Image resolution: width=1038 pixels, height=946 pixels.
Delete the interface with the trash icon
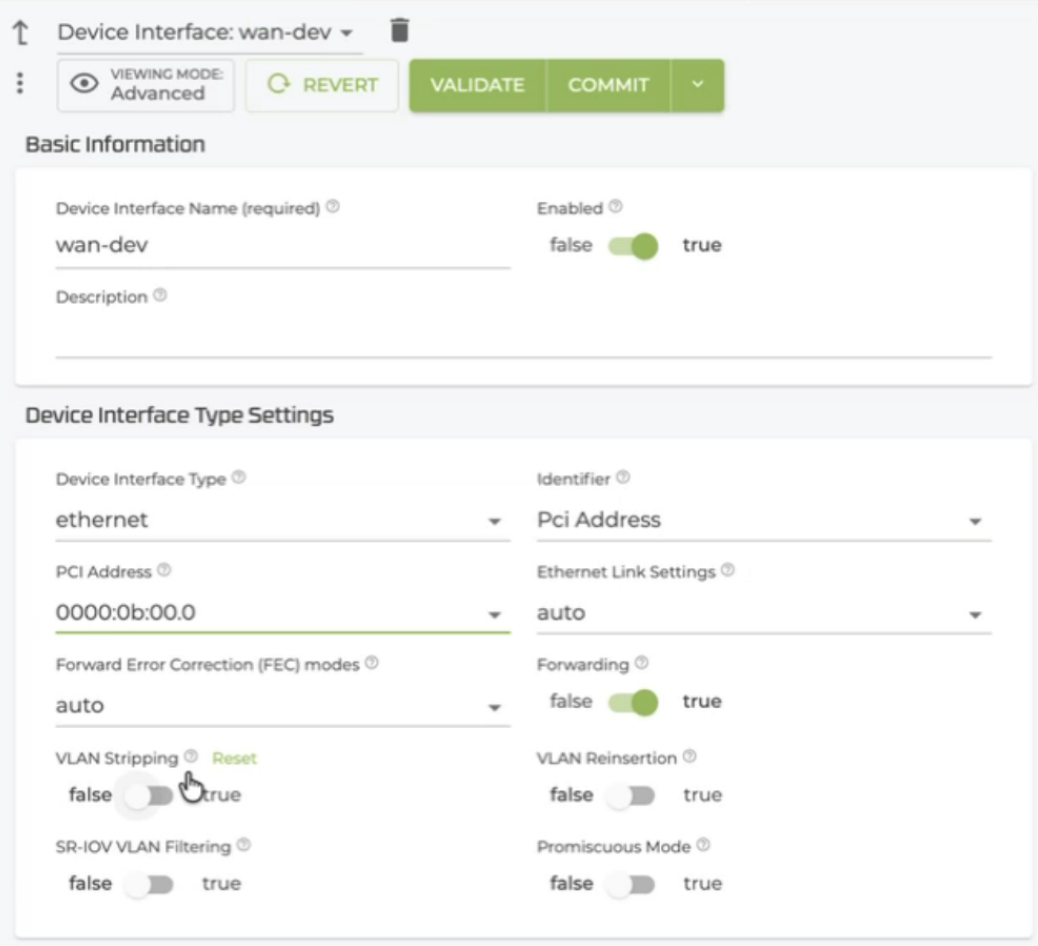click(x=400, y=30)
